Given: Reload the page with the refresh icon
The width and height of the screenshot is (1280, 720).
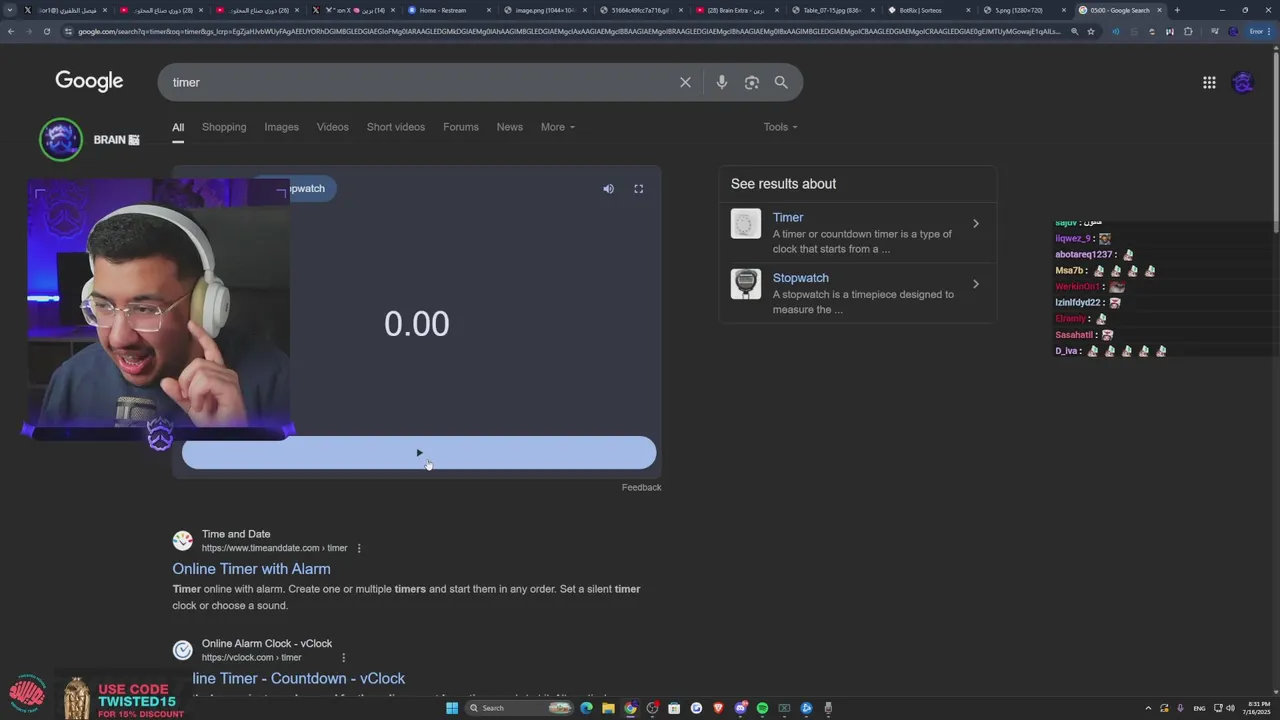Looking at the screenshot, I should (46, 31).
